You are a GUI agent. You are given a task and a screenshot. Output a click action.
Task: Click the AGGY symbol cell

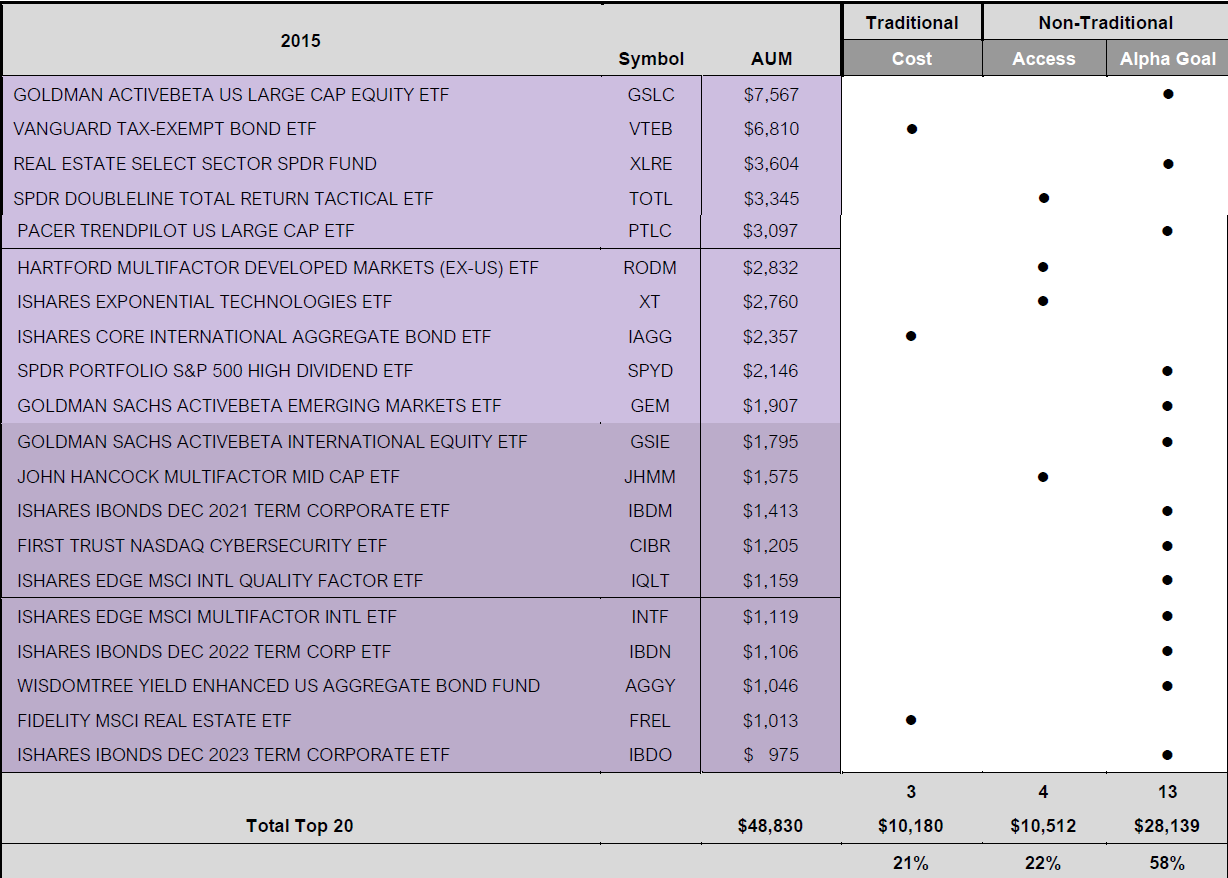pos(650,686)
